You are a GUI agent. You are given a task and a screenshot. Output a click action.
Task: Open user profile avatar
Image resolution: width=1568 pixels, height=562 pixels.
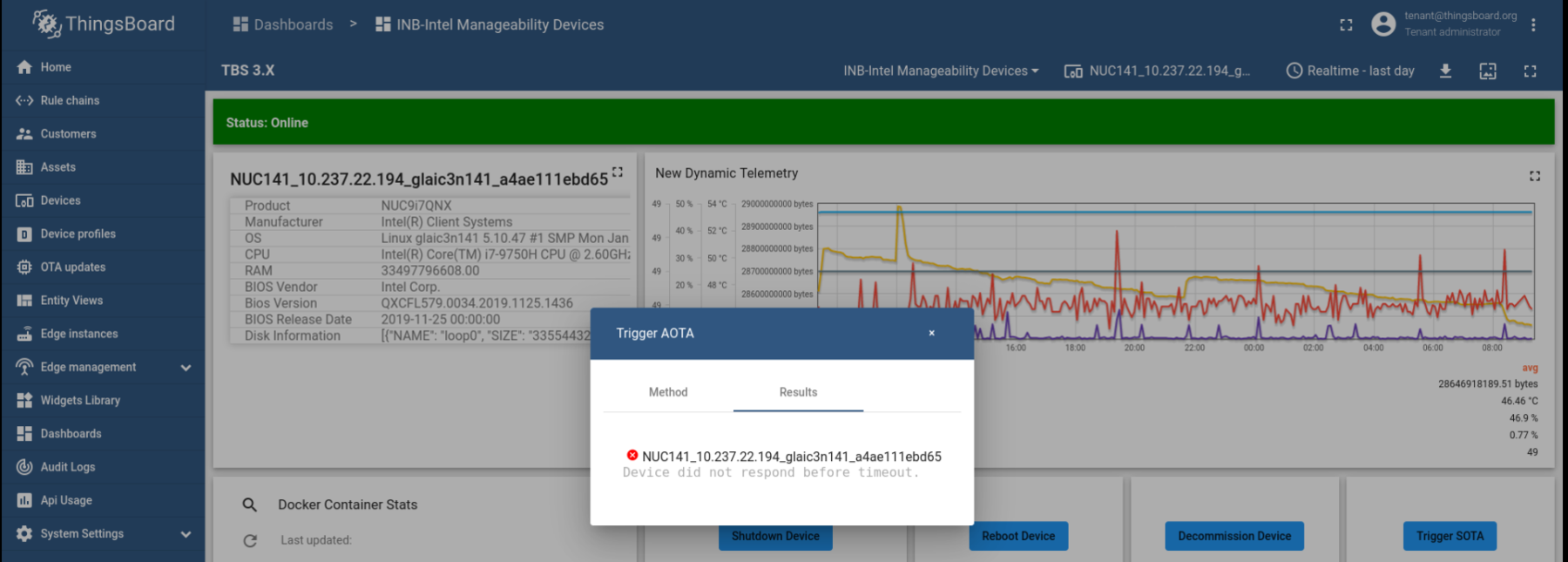pos(1383,24)
